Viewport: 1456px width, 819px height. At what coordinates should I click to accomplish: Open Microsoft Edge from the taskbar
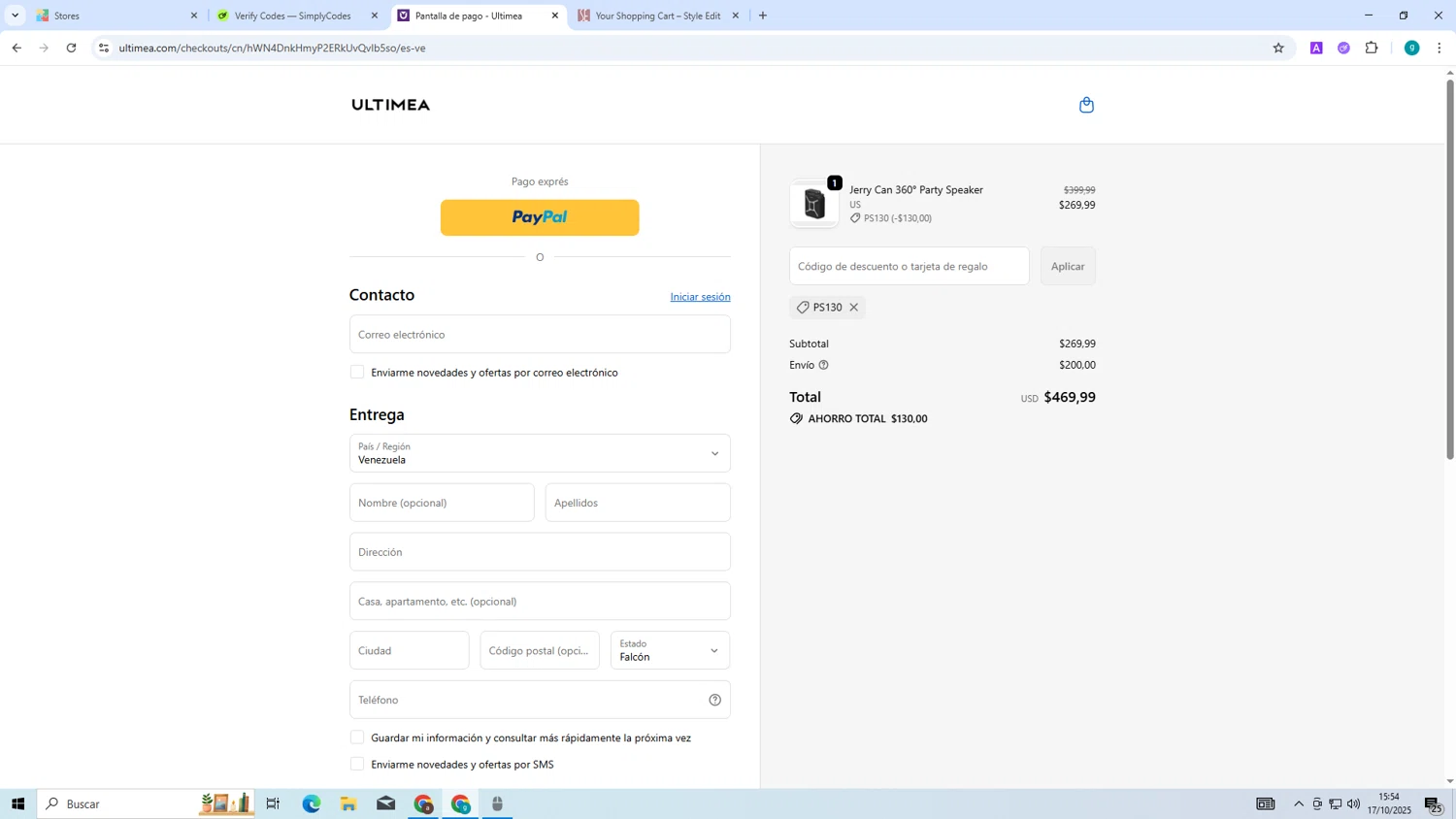point(311,803)
